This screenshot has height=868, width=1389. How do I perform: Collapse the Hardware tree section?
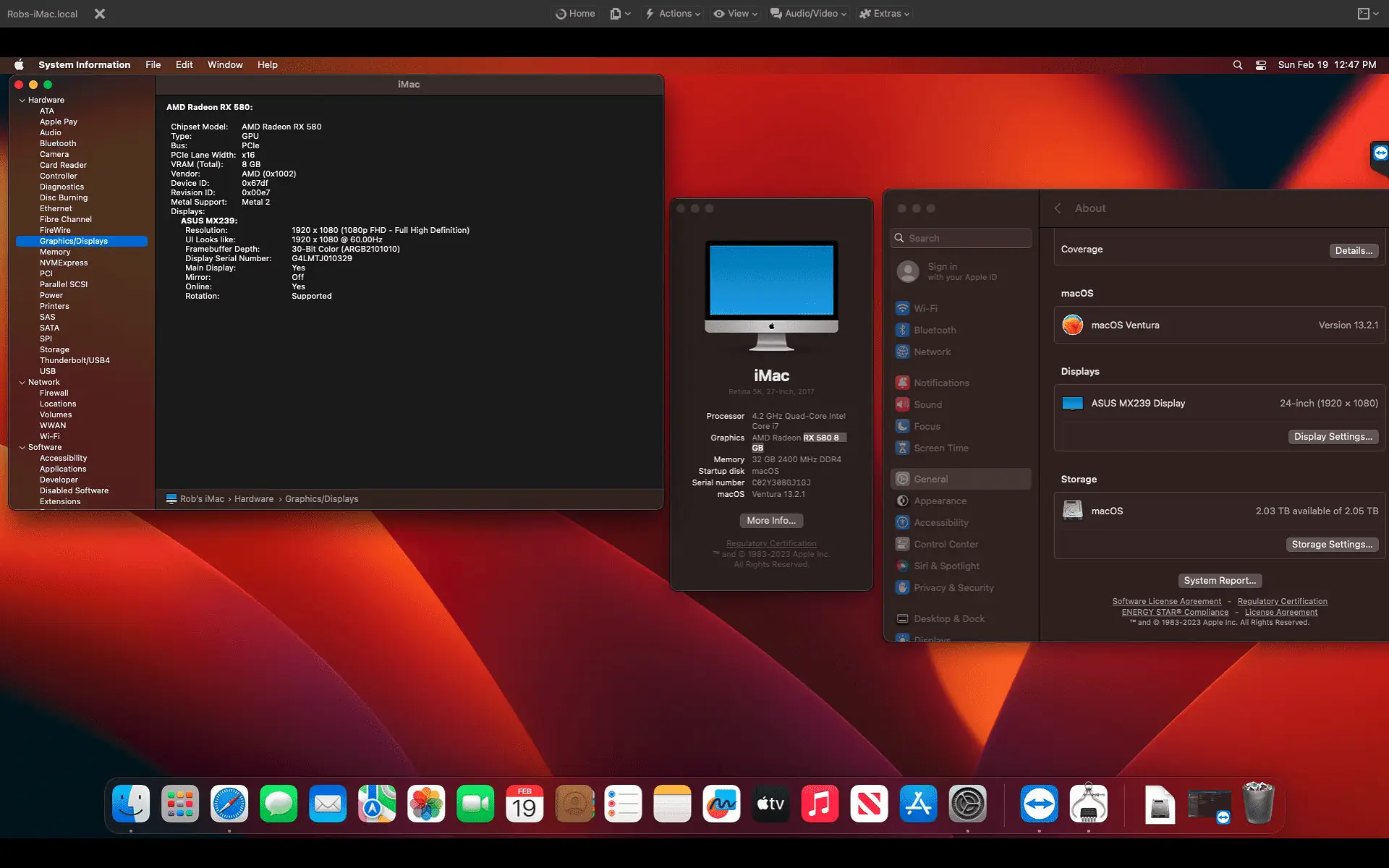pyautogui.click(x=22, y=101)
